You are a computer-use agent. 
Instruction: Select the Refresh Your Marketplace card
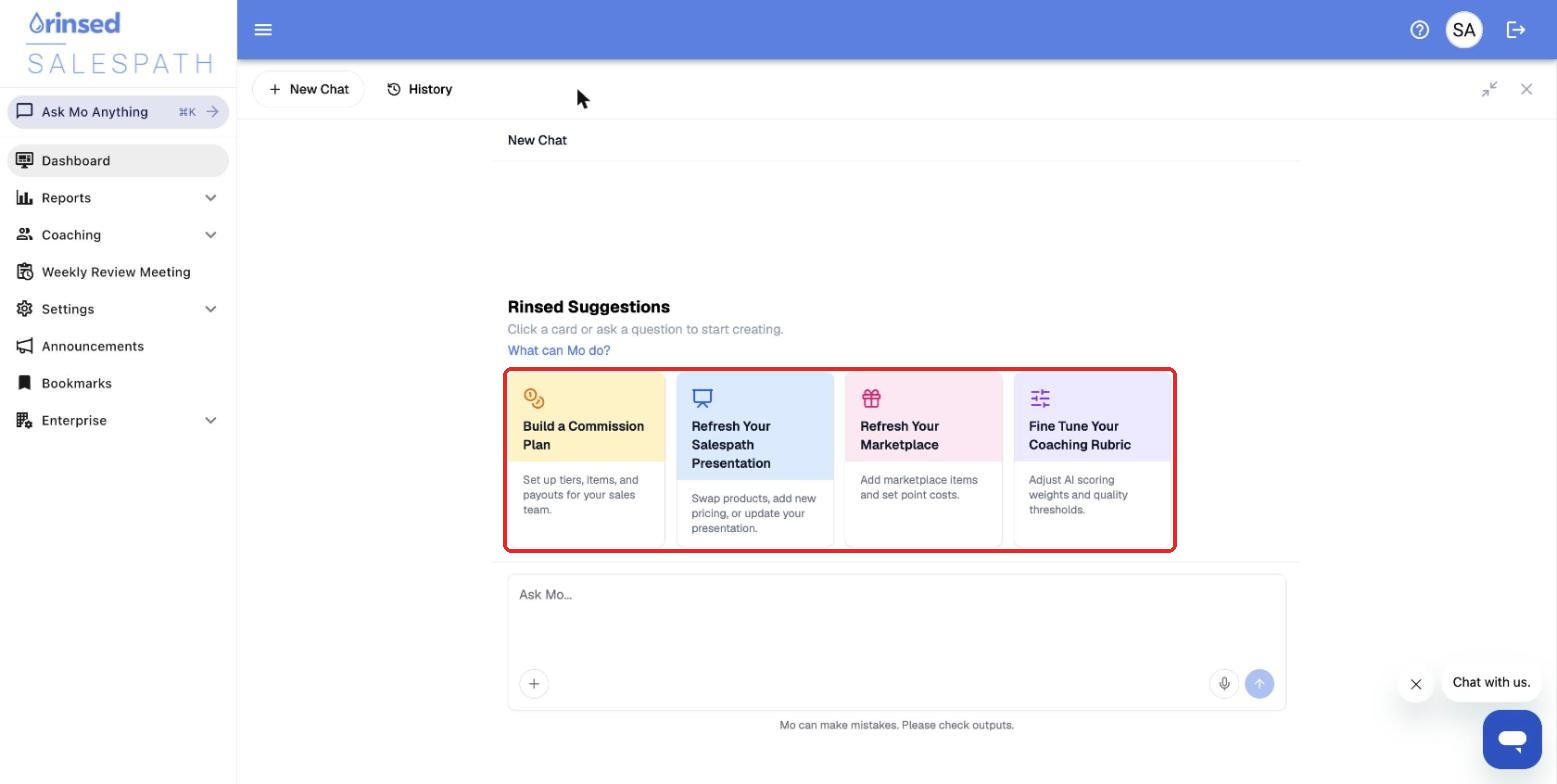[924, 460]
